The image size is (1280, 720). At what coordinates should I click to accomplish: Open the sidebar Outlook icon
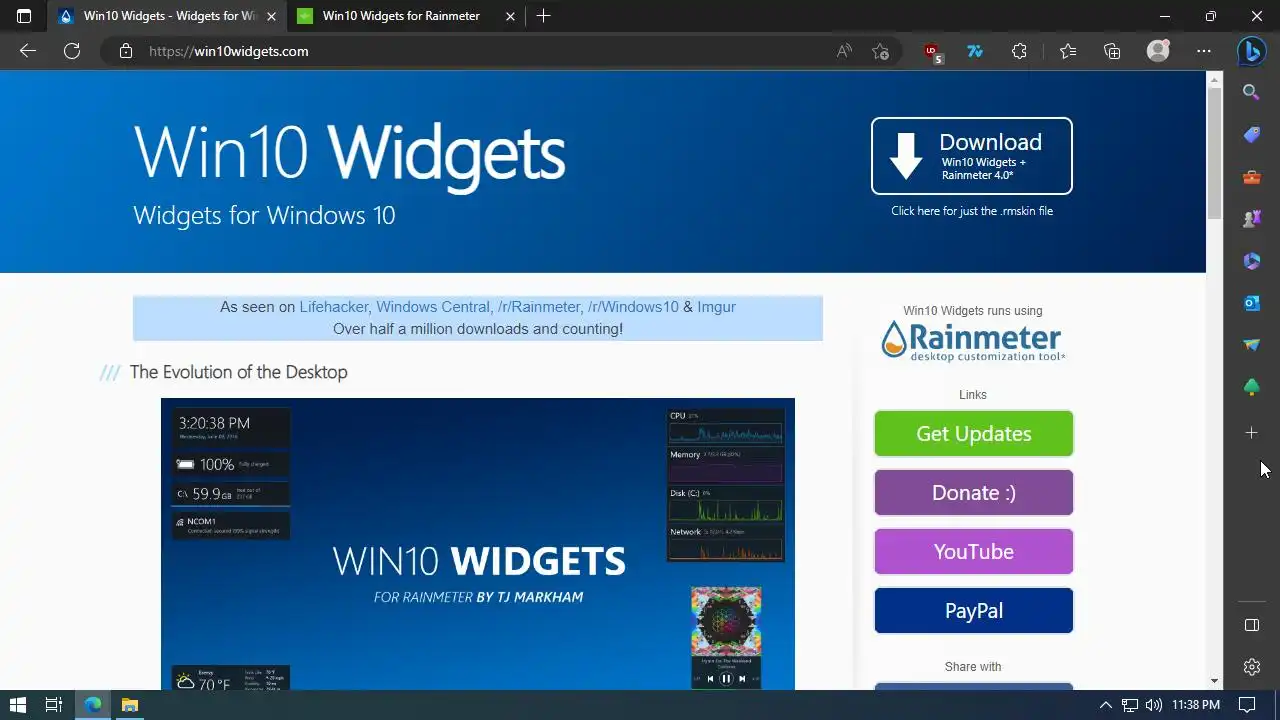click(x=1251, y=303)
